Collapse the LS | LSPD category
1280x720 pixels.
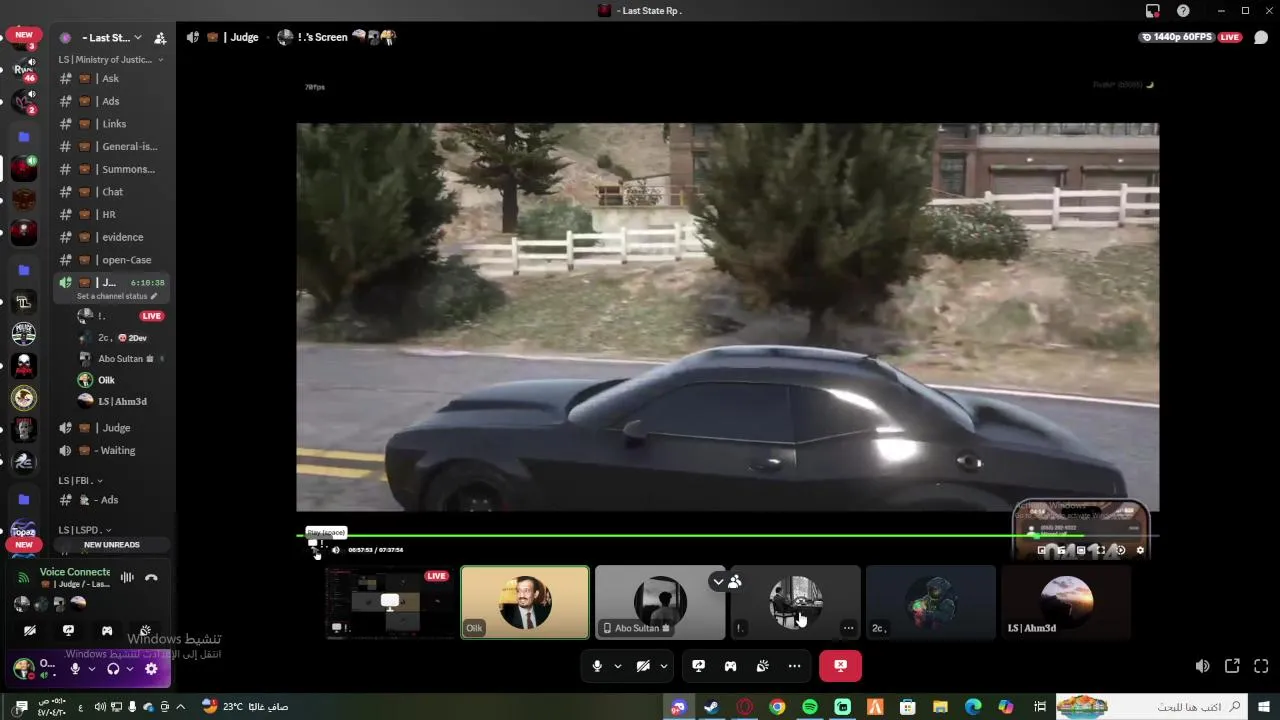coord(85,530)
